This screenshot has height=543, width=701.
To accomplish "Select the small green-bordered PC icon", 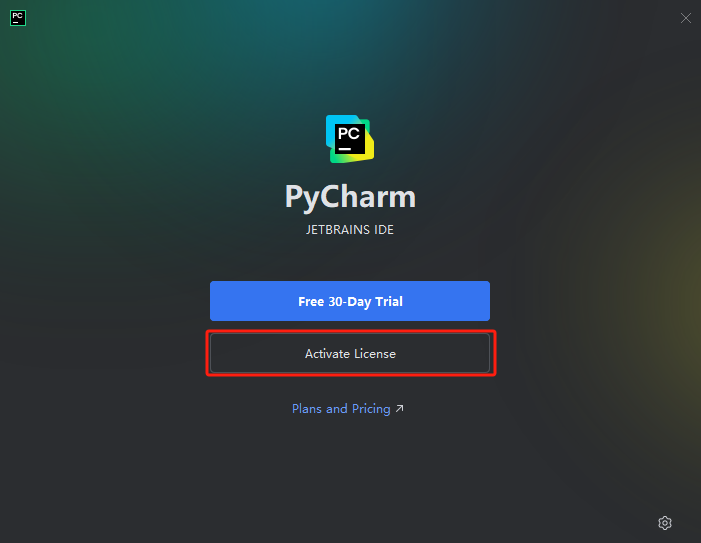I will tap(18, 18).
